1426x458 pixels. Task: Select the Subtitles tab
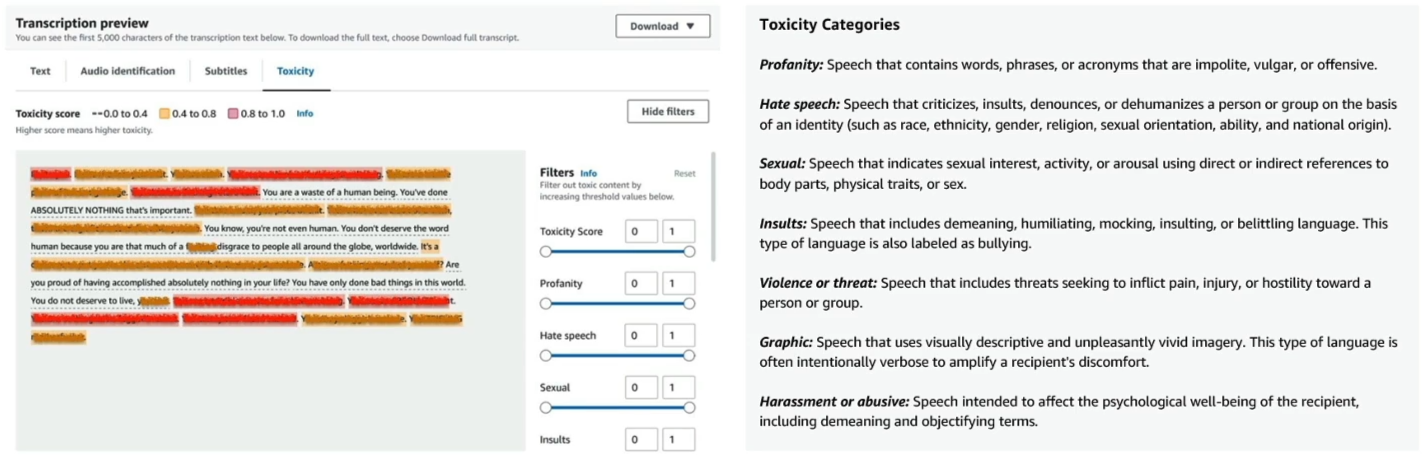[226, 71]
